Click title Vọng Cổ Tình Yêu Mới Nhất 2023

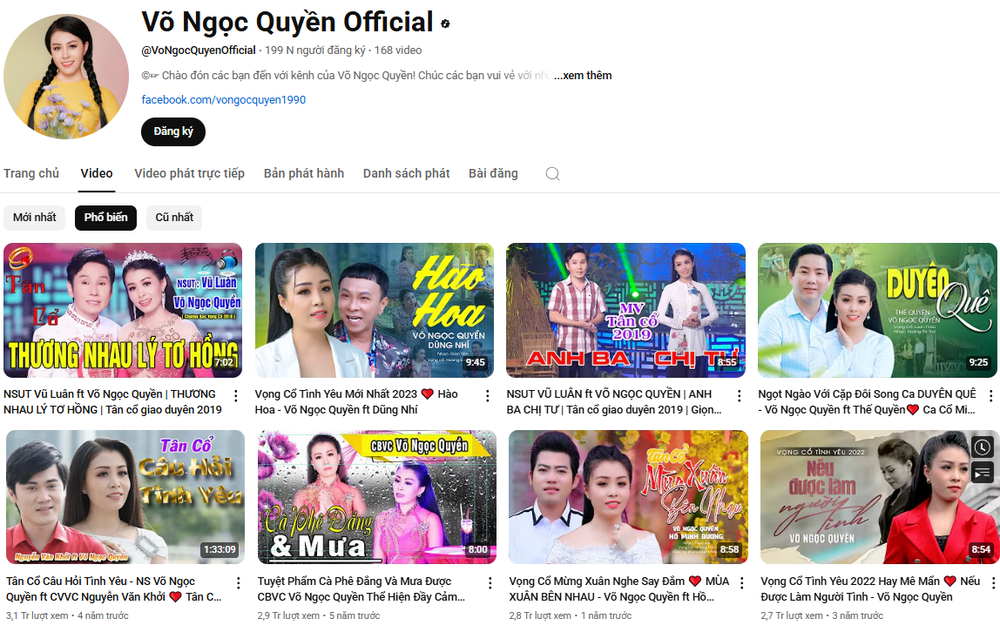(357, 402)
